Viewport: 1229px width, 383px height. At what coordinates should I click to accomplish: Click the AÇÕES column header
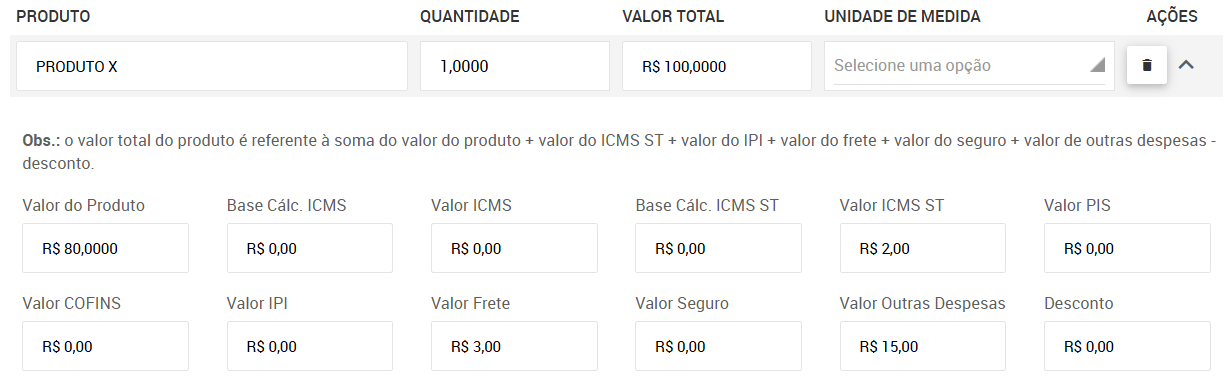pyautogui.click(x=1171, y=17)
